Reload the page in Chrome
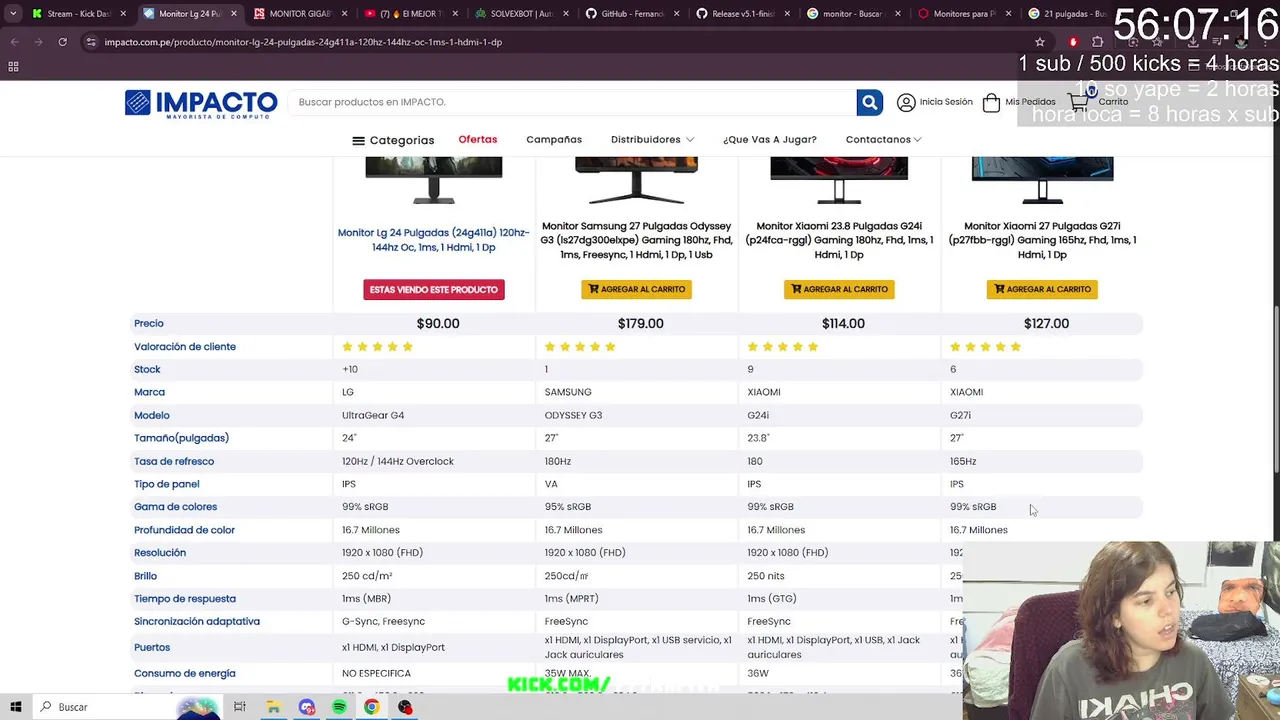 click(x=62, y=42)
